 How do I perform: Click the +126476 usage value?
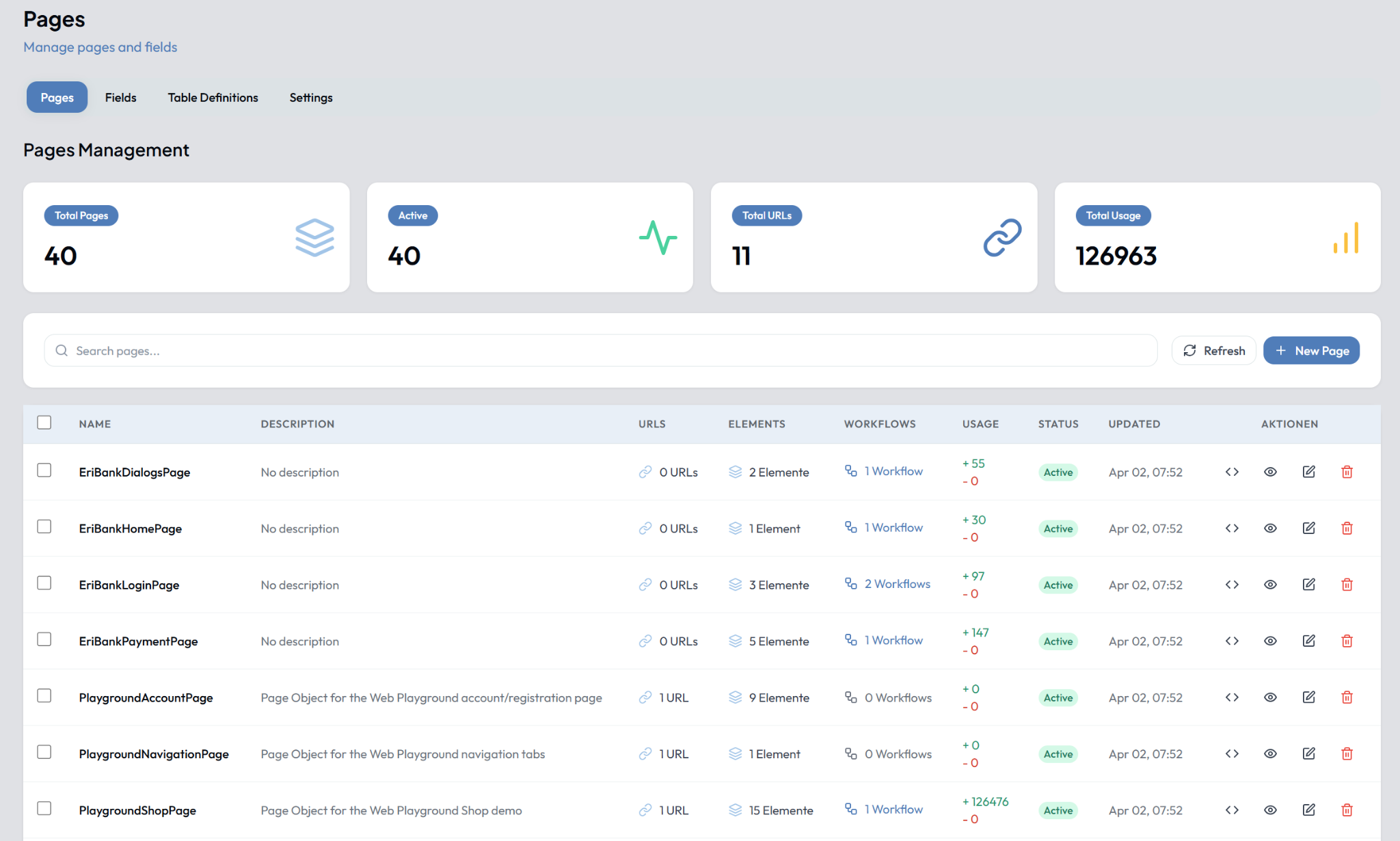tap(985, 801)
